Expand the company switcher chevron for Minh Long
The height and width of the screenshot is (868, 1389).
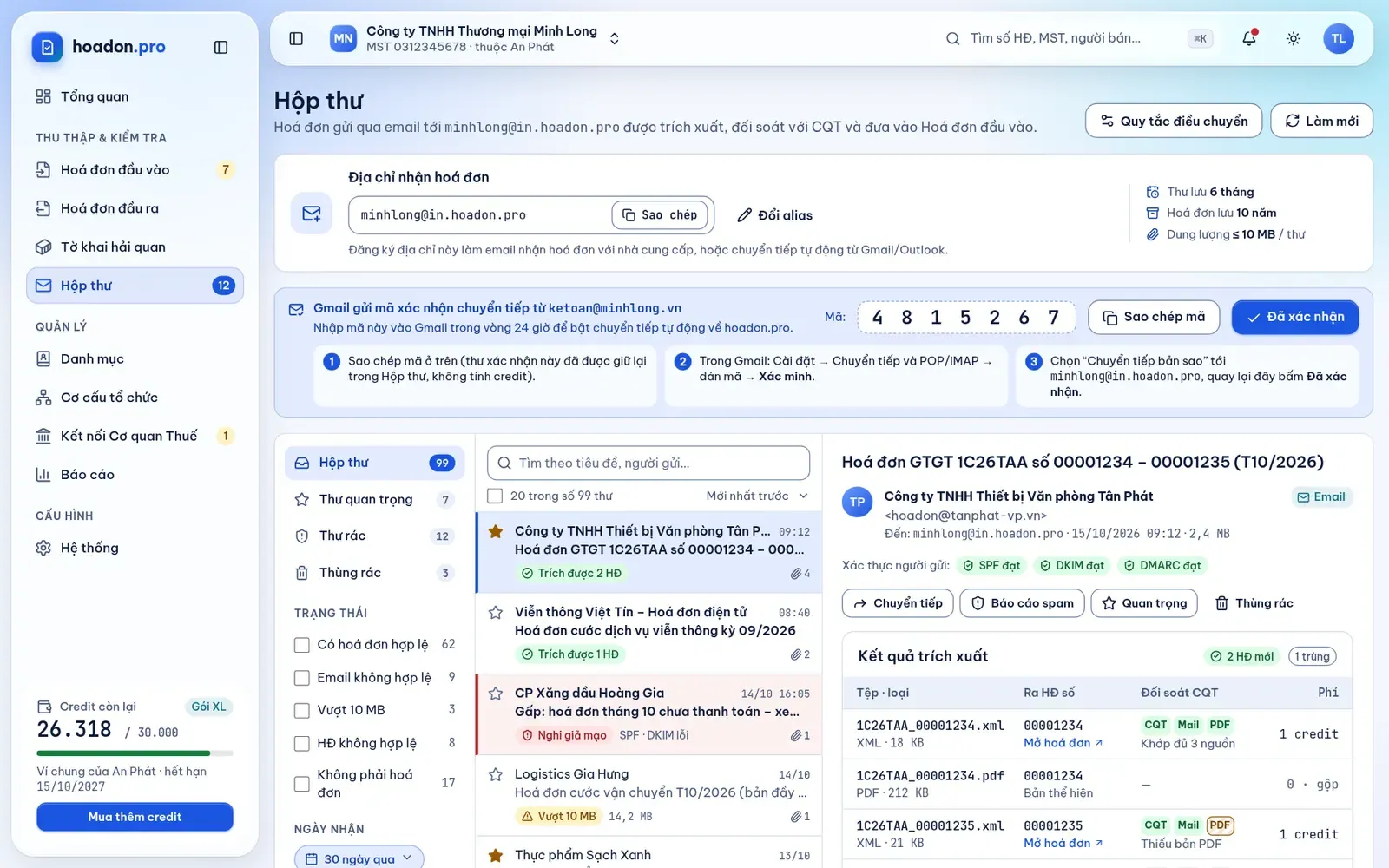pyautogui.click(x=614, y=38)
